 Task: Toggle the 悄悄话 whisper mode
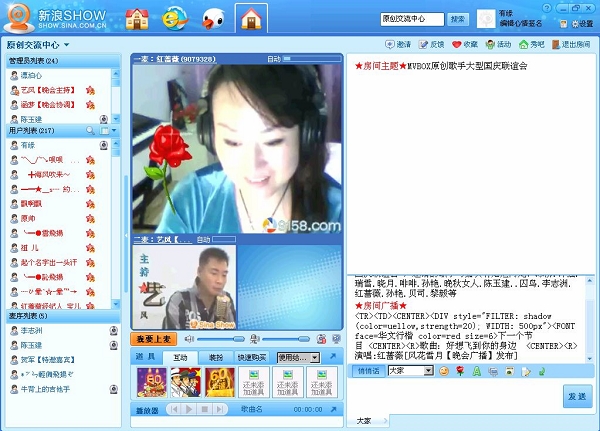coord(367,371)
